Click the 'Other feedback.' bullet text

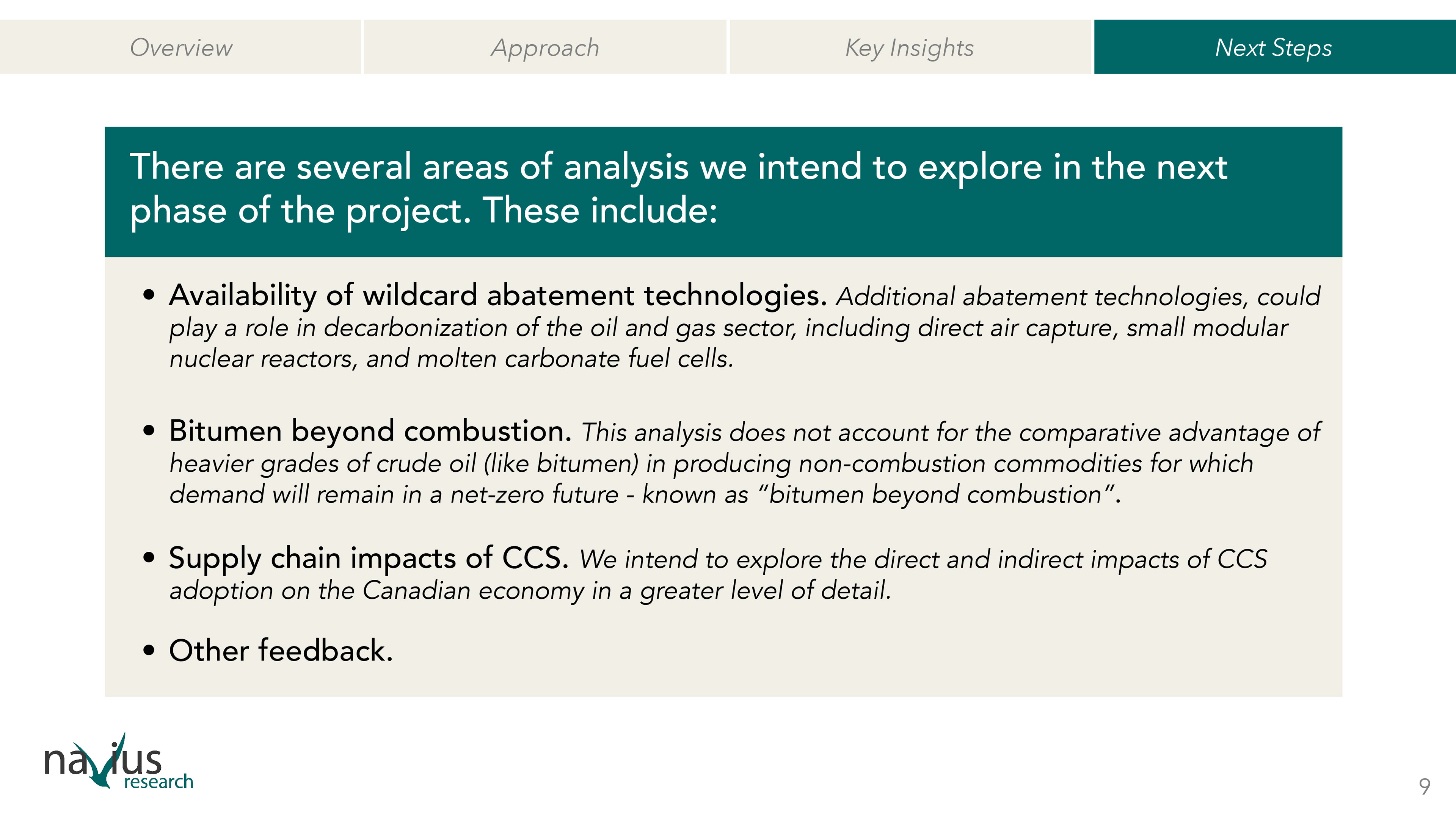click(x=281, y=651)
